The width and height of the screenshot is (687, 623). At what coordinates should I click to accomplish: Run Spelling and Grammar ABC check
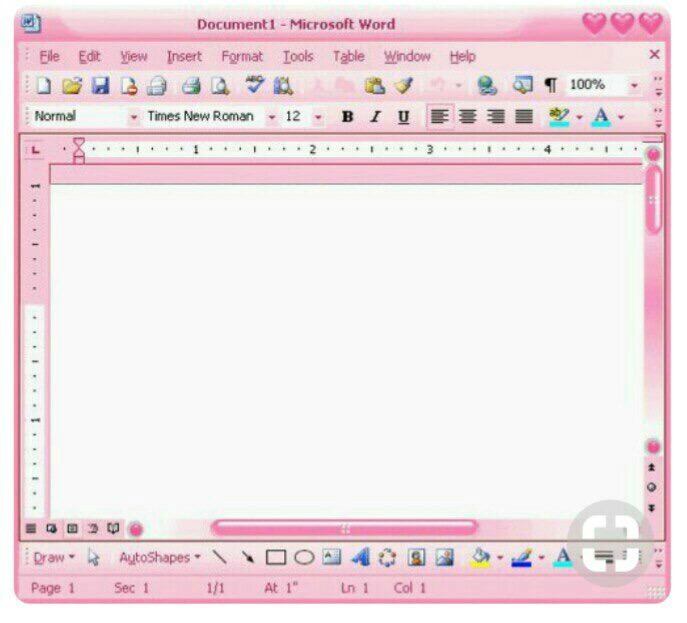(255, 85)
